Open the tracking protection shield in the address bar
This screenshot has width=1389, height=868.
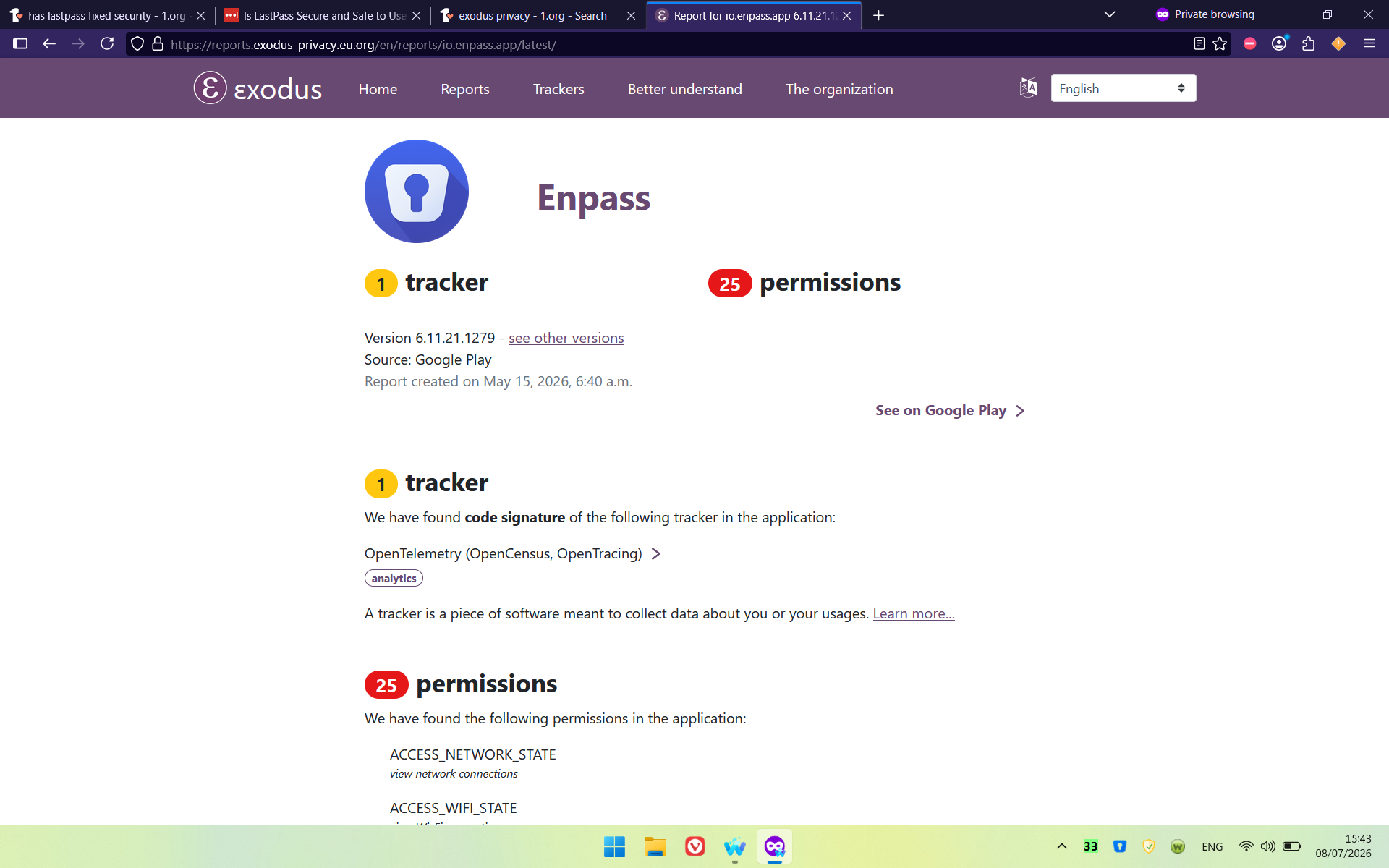137,44
